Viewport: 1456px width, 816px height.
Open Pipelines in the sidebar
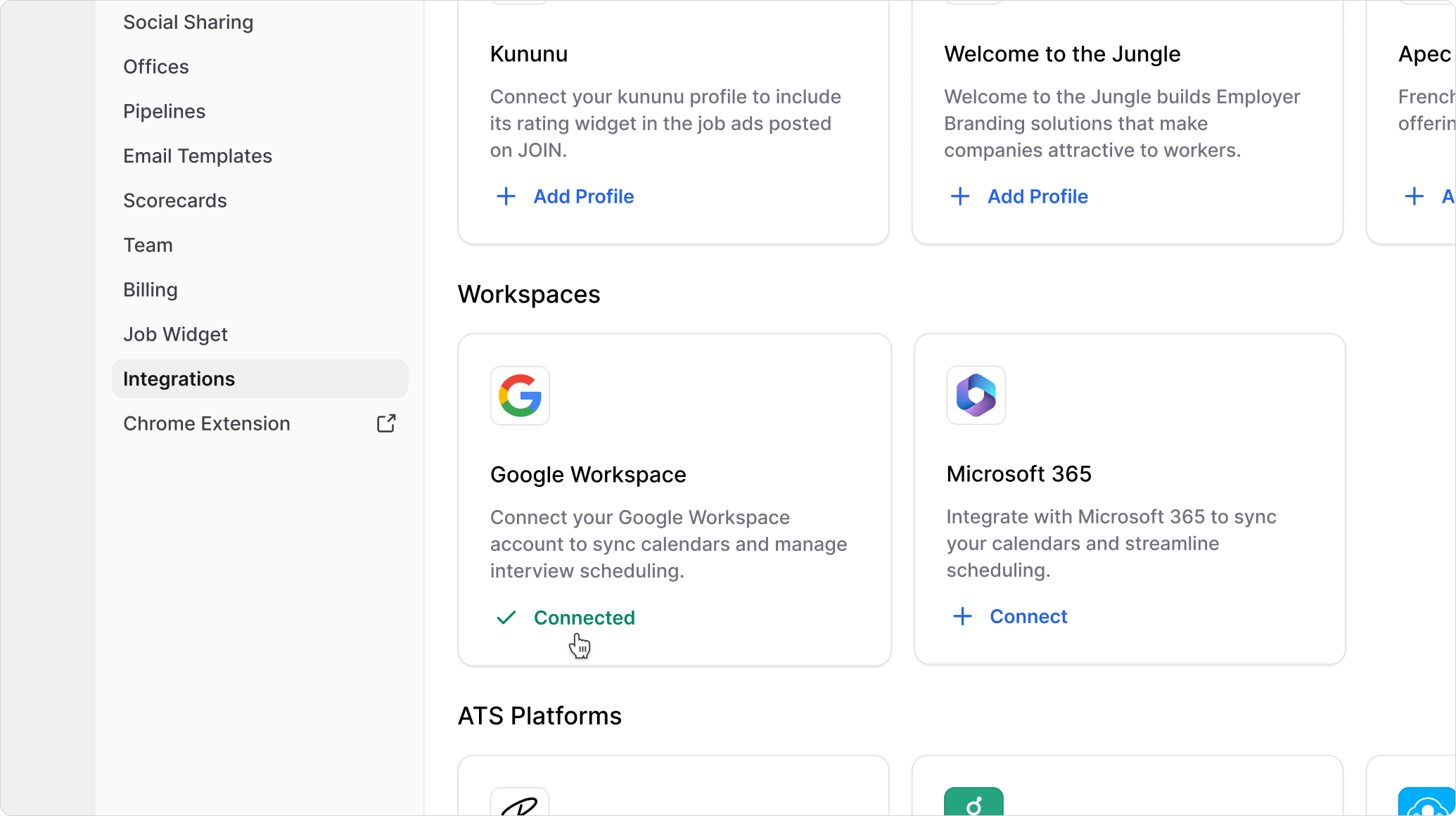pos(164,111)
